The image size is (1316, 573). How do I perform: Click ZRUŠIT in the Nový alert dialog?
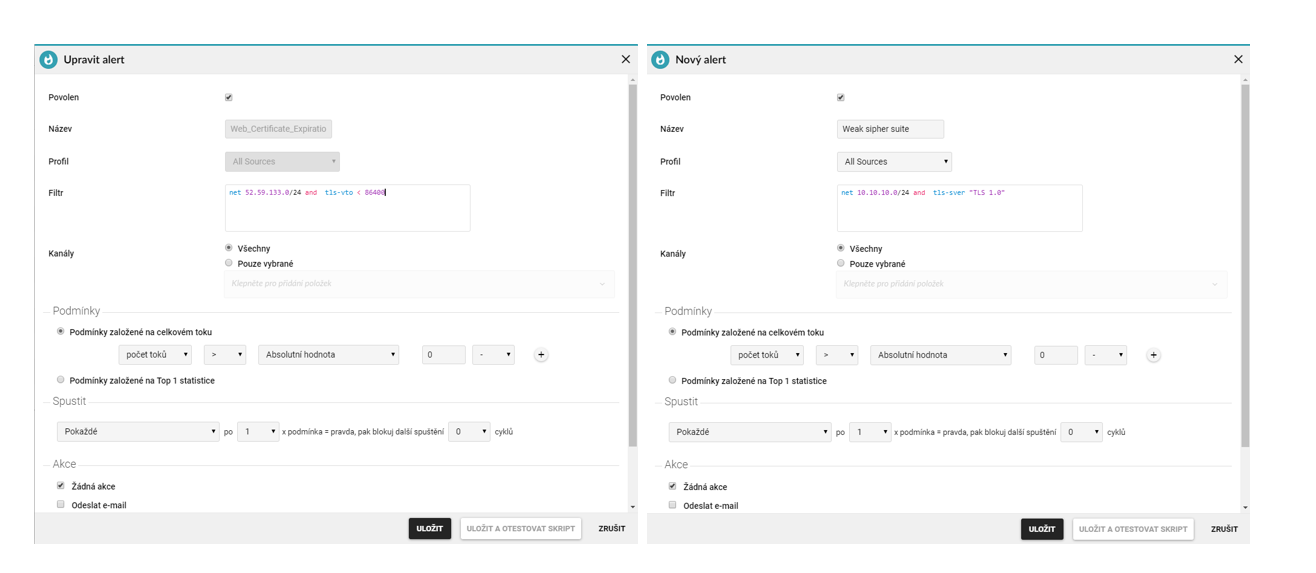[1223, 529]
